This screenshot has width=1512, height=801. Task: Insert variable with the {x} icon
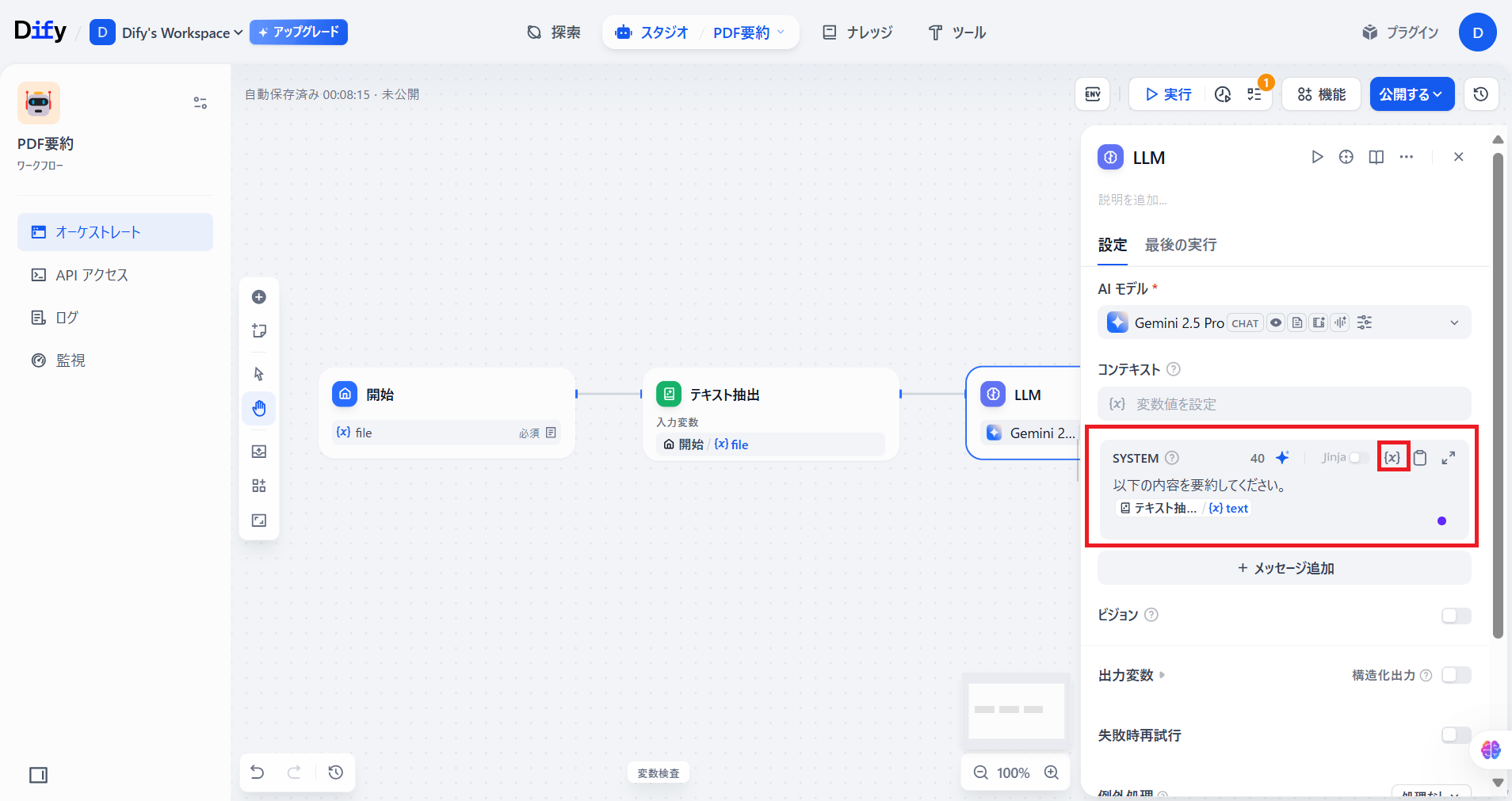(x=1392, y=458)
